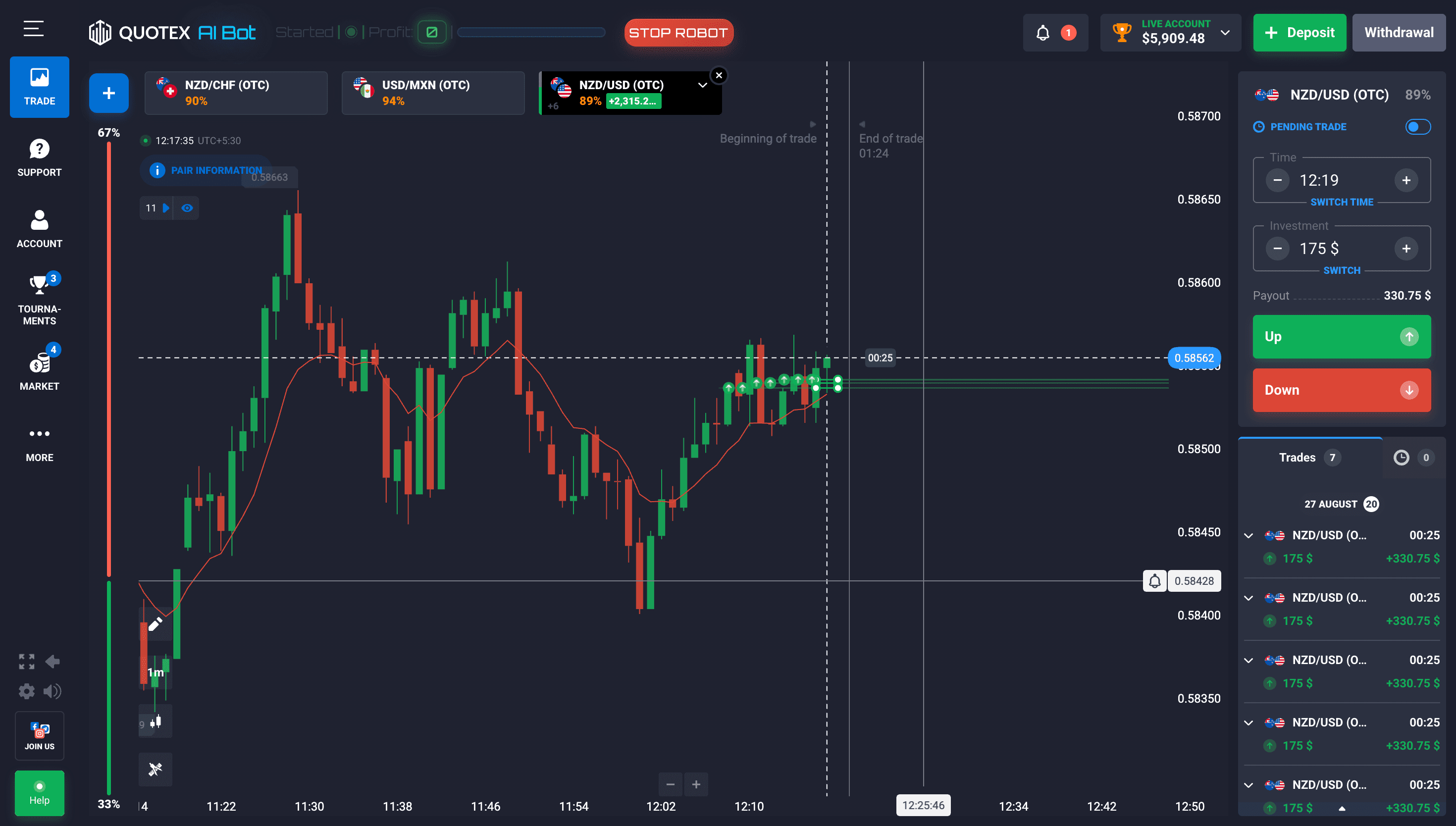Switch to USD/MXN (OTC) tab

(433, 93)
